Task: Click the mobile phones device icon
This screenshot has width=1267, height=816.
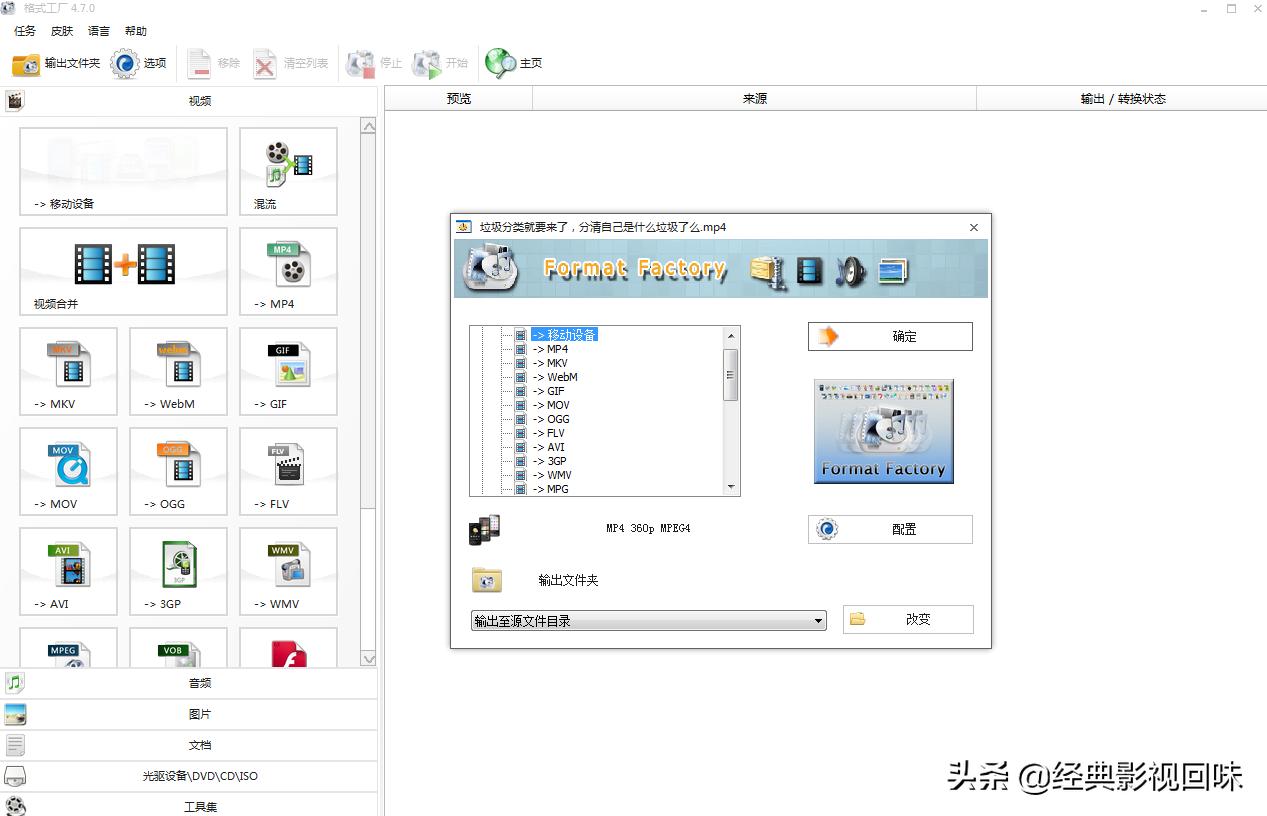Action: [484, 530]
